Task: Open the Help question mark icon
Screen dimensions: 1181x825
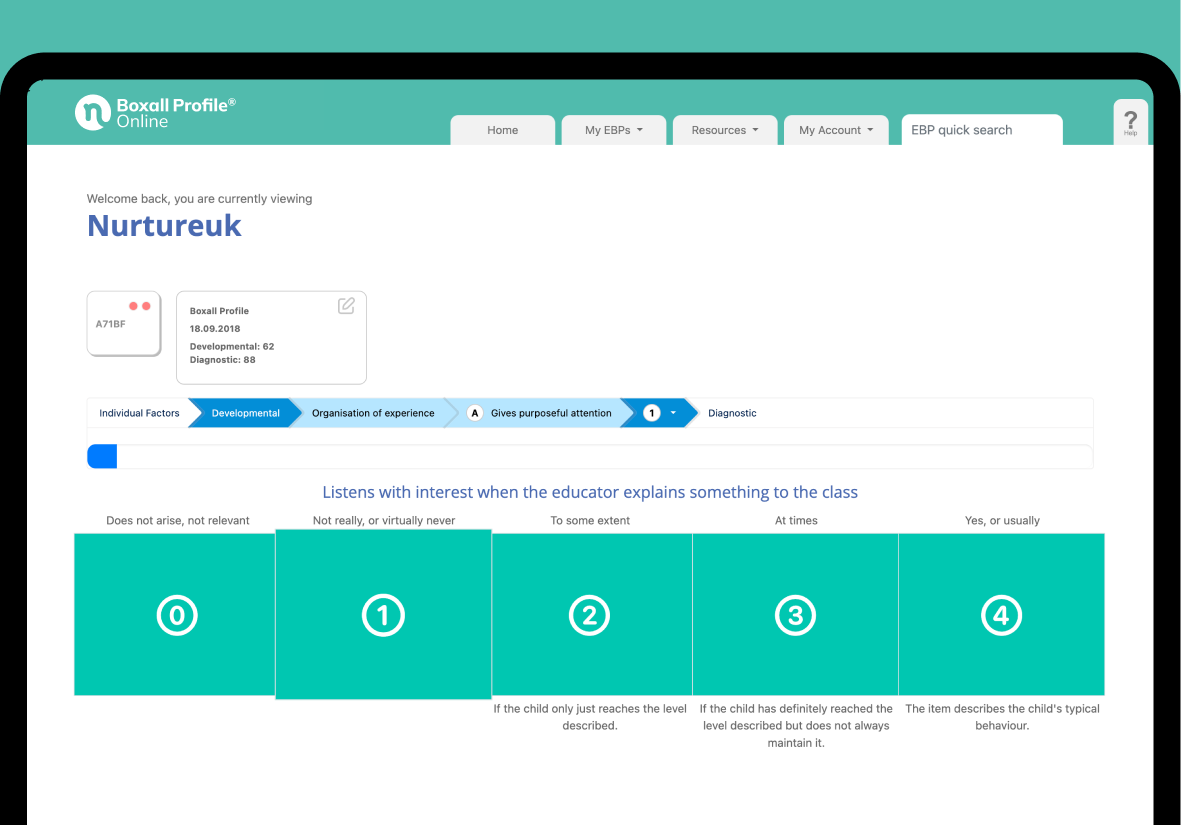Action: 1130,120
